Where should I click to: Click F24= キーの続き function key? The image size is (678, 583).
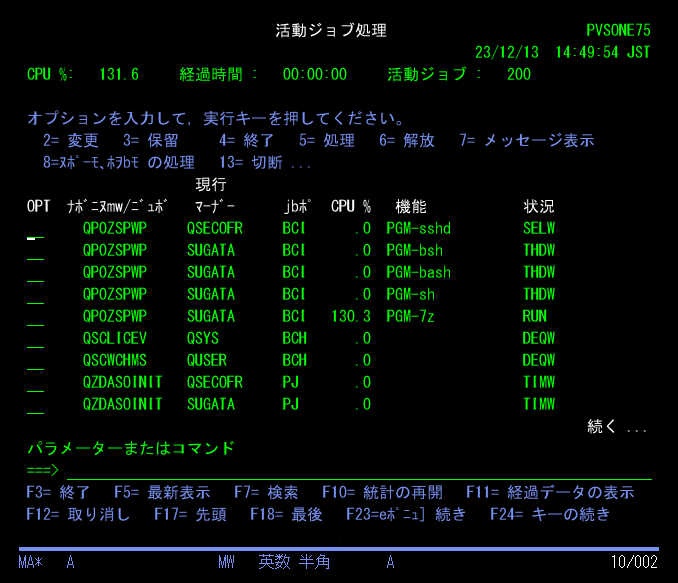pyautogui.click(x=550, y=514)
